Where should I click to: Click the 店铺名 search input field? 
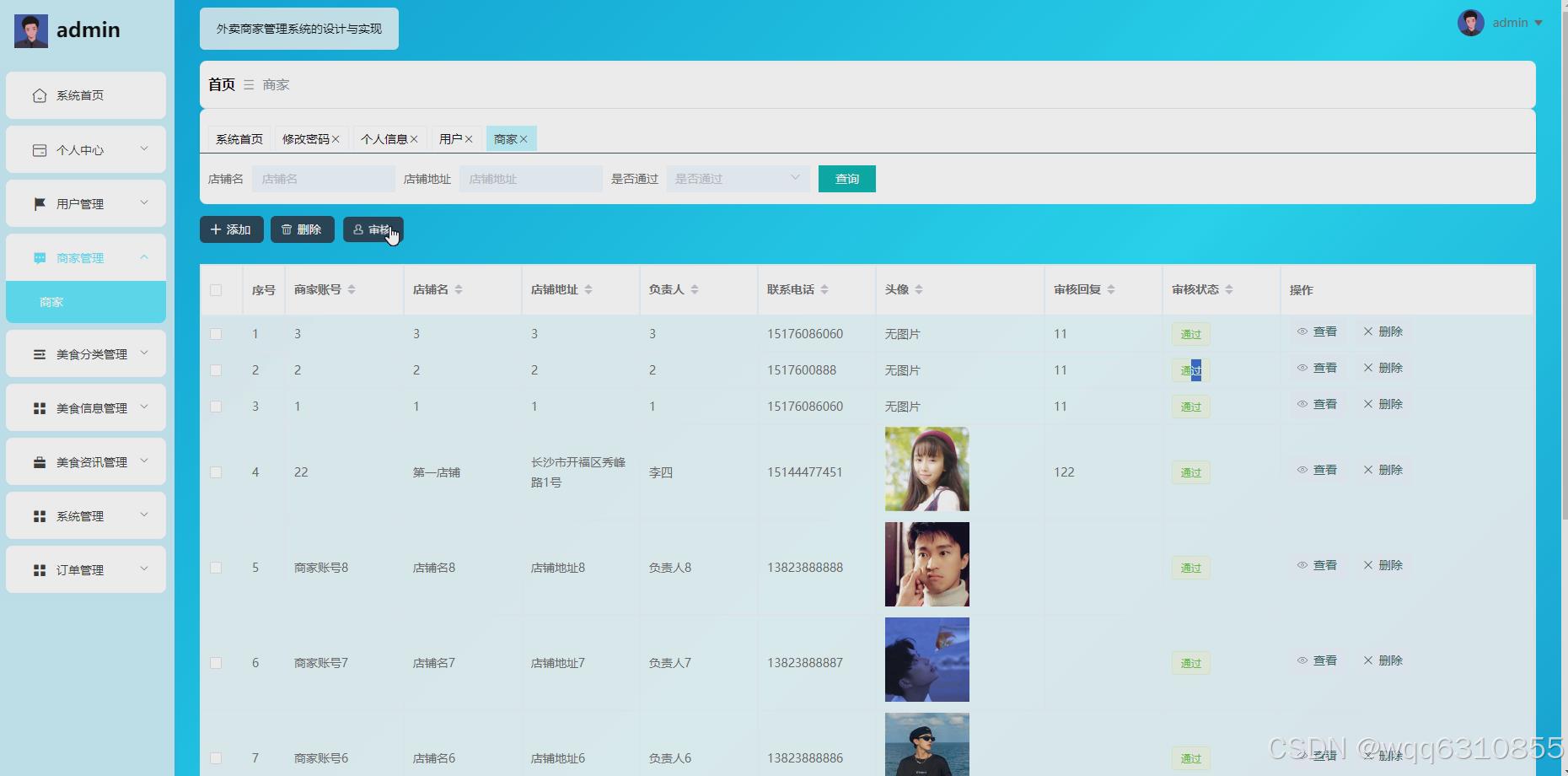pyautogui.click(x=323, y=178)
